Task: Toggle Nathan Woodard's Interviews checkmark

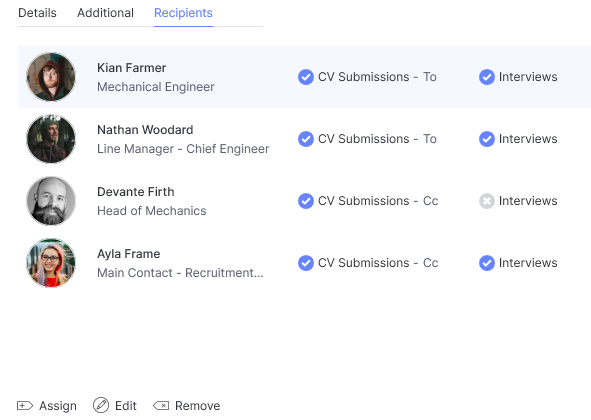Action: 487,139
